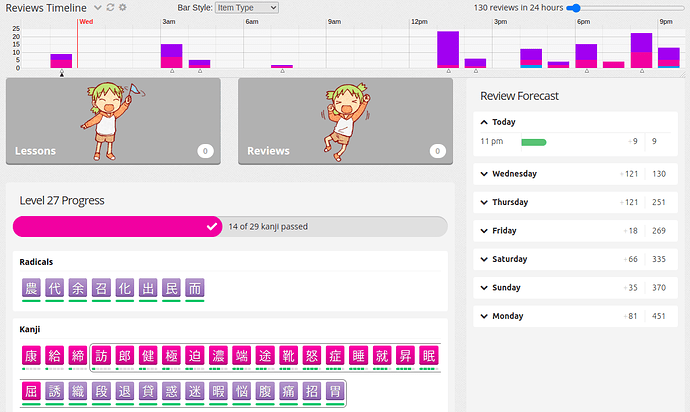This screenshot has width=690, height=412.
Task: Select the 訪 kanji tile
Action: click(x=101, y=356)
